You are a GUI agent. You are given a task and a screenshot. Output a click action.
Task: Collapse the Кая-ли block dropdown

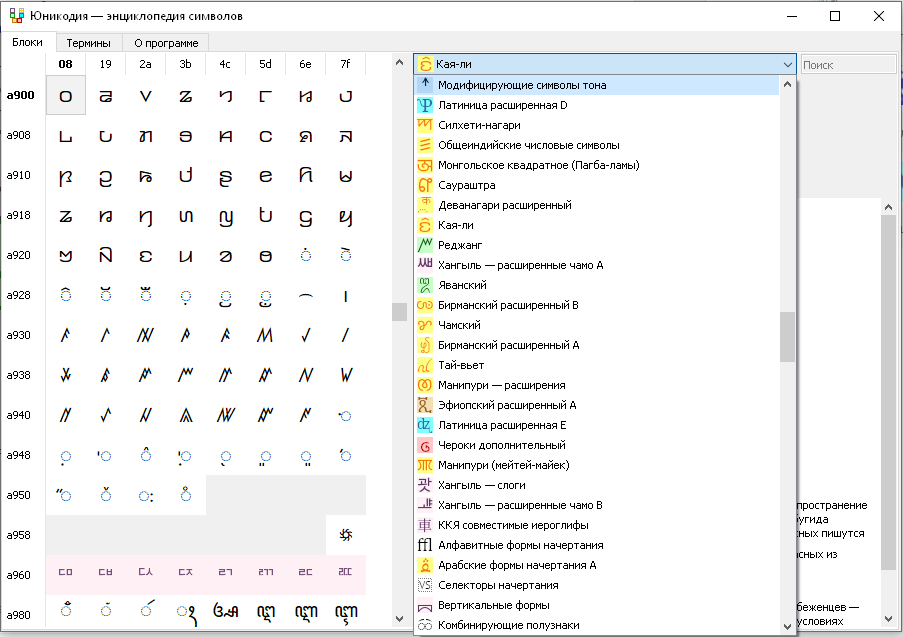click(x=787, y=65)
